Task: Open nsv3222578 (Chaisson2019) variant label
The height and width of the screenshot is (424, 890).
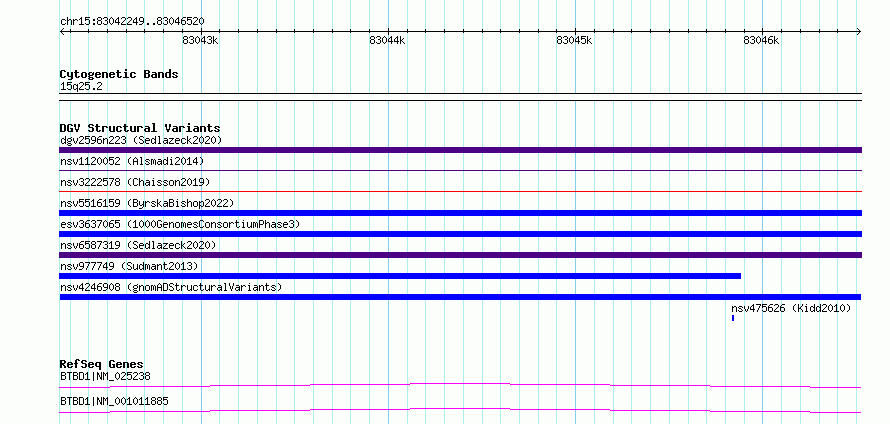Action: (135, 182)
